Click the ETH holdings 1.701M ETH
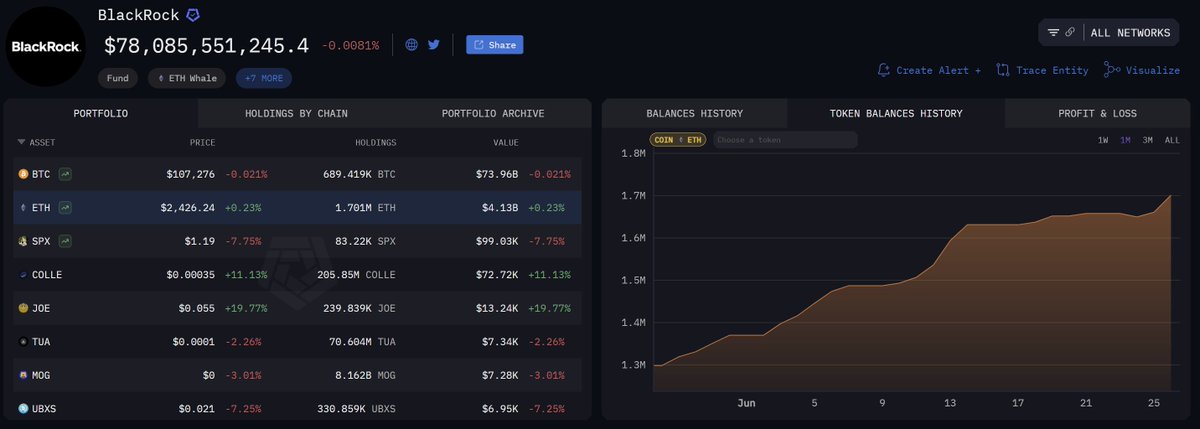The height and width of the screenshot is (429, 1200). tap(362, 208)
